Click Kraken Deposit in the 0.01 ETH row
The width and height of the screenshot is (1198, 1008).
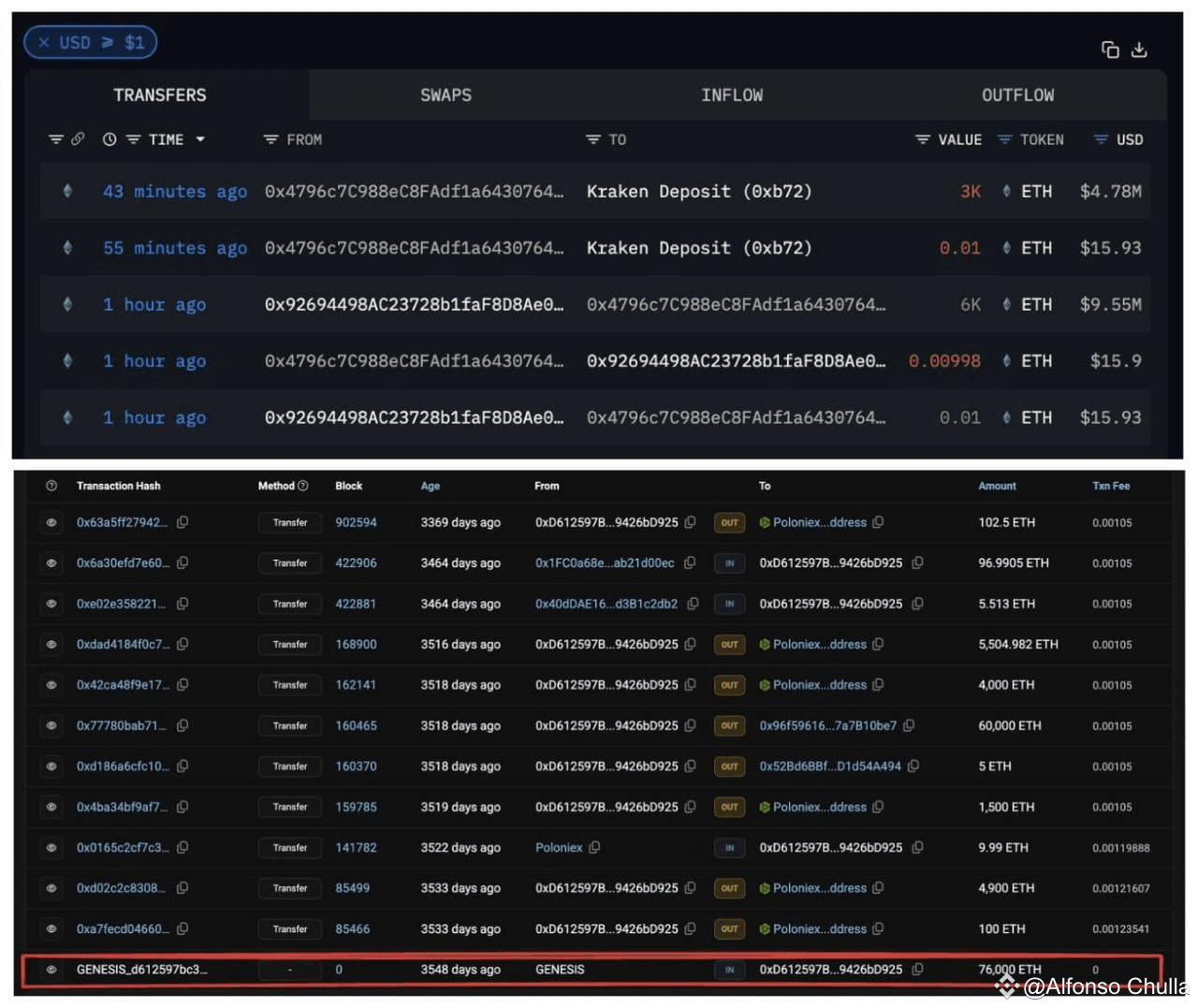(x=699, y=248)
